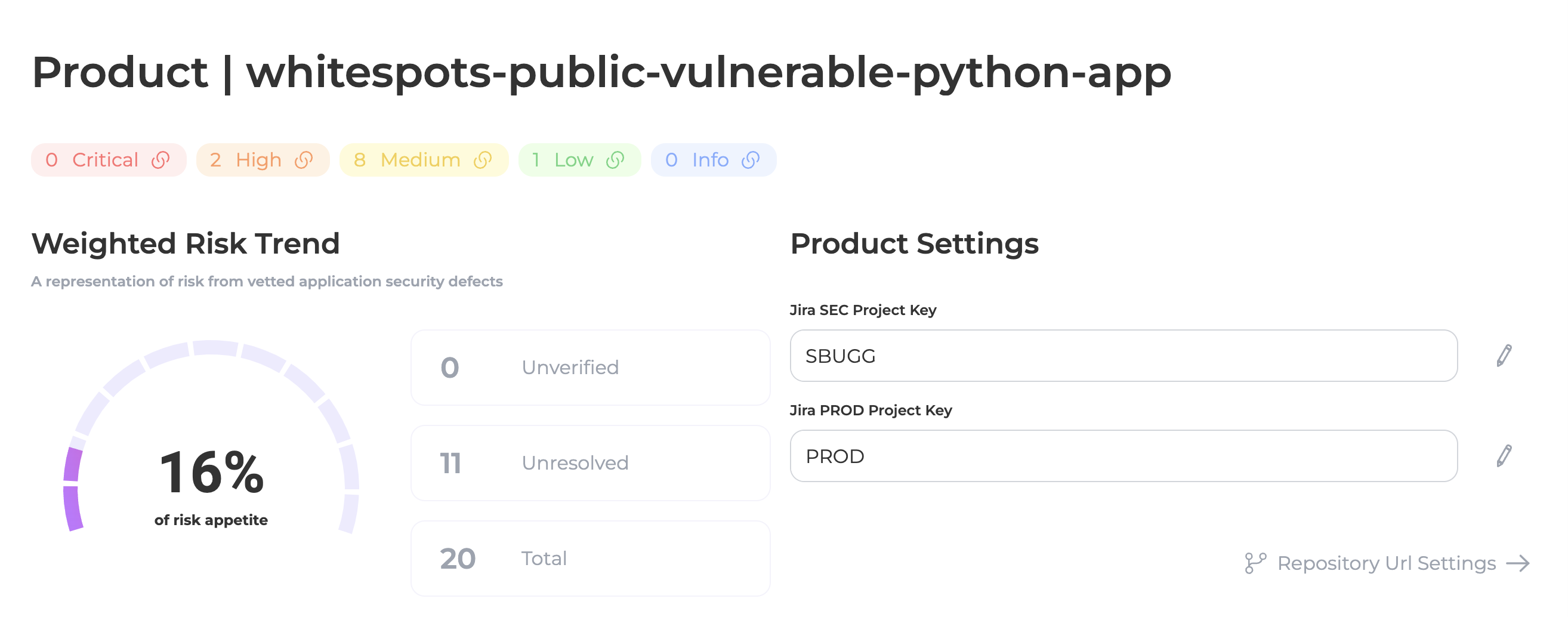Select the 8 Medium severity badge
This screenshot has height=617, width=1568.
click(x=424, y=160)
